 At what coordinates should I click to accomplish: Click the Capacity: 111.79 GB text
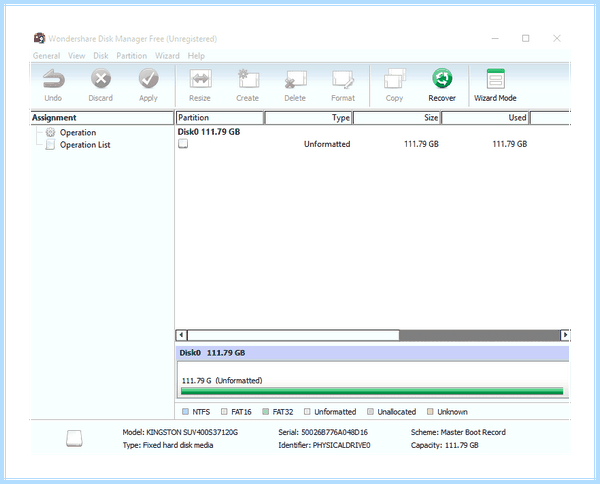(445, 445)
